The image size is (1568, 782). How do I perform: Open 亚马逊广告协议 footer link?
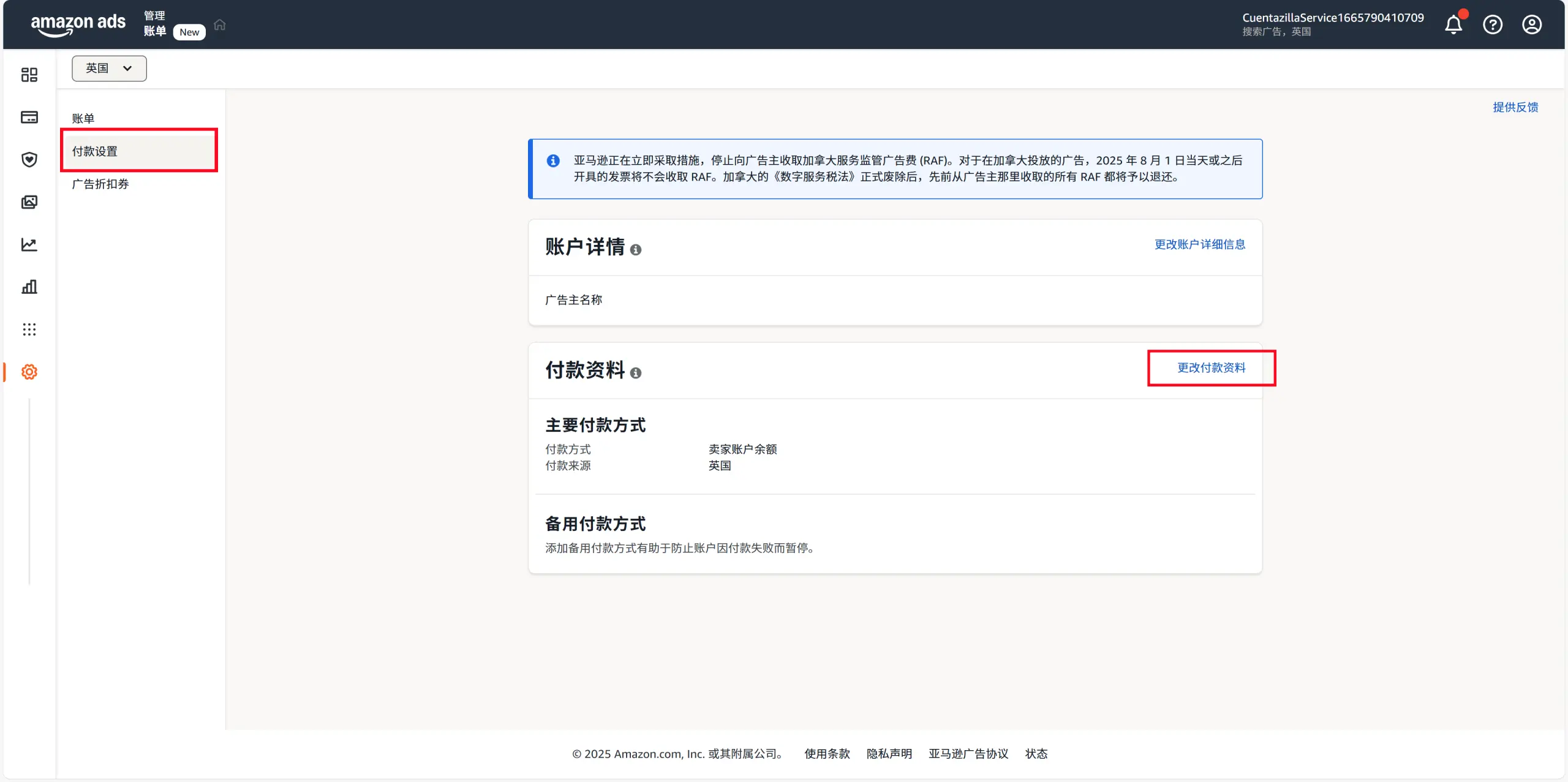pyautogui.click(x=968, y=754)
